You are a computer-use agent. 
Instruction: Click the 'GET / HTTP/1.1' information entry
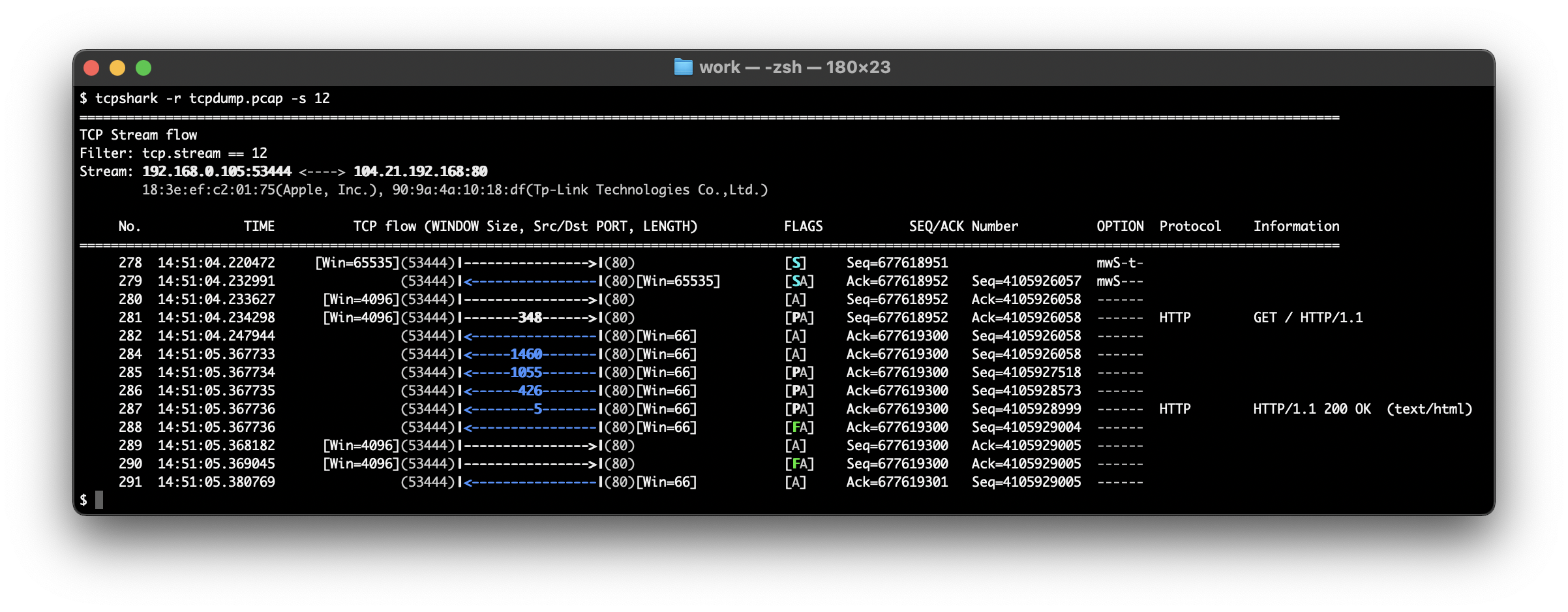(1308, 318)
